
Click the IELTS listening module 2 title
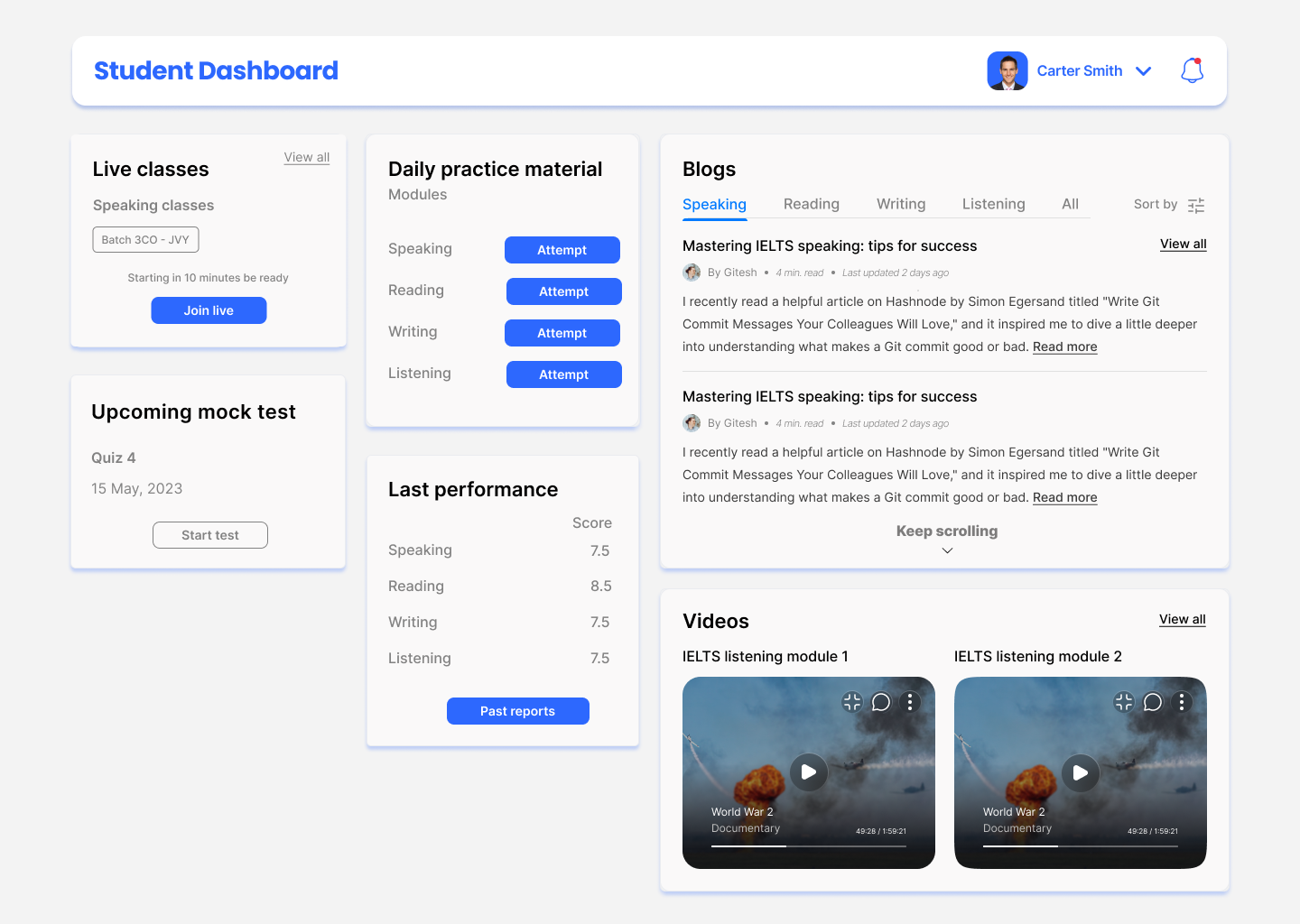1038,656
